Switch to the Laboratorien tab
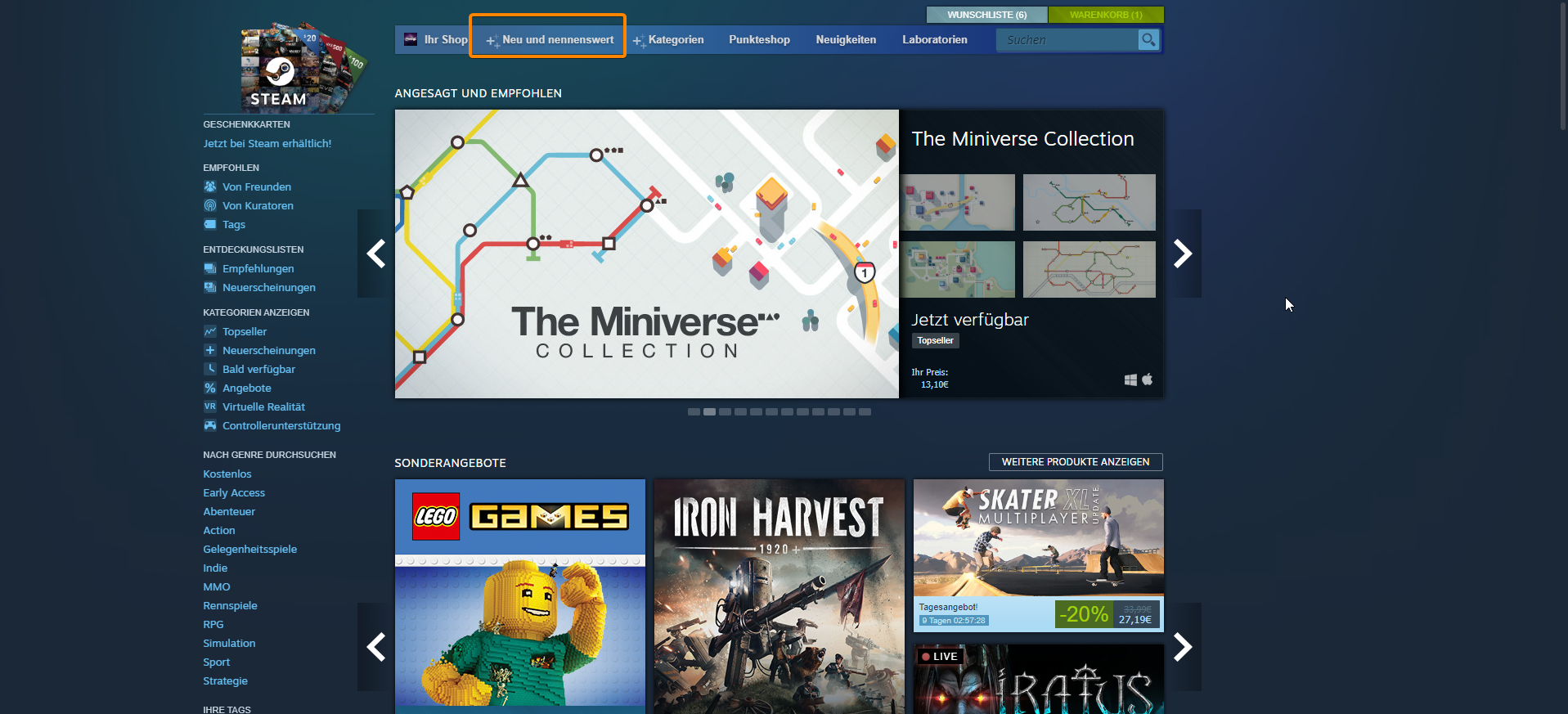The height and width of the screenshot is (714, 1568). tap(934, 39)
